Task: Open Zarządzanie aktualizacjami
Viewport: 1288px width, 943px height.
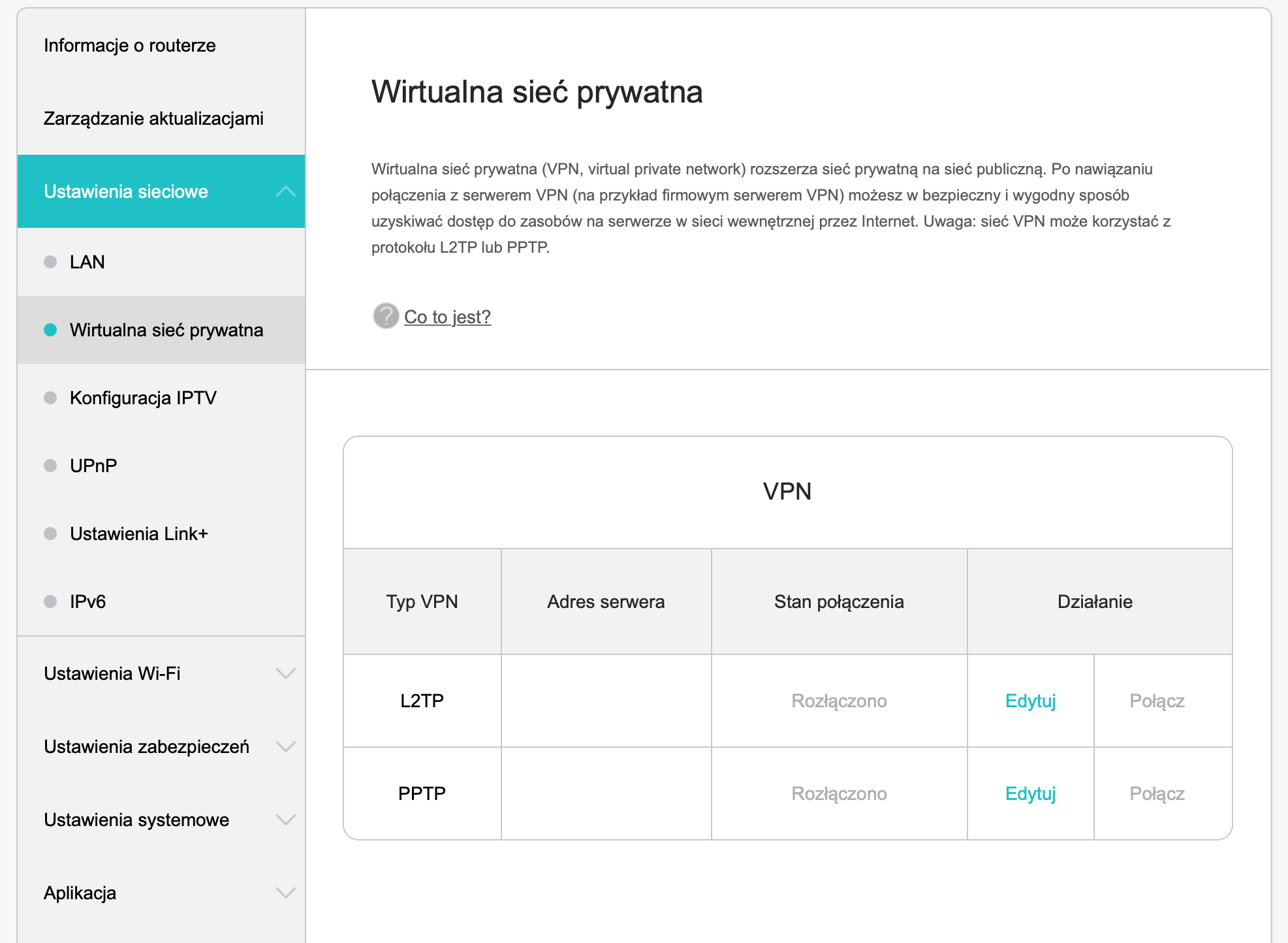Action: [x=153, y=118]
